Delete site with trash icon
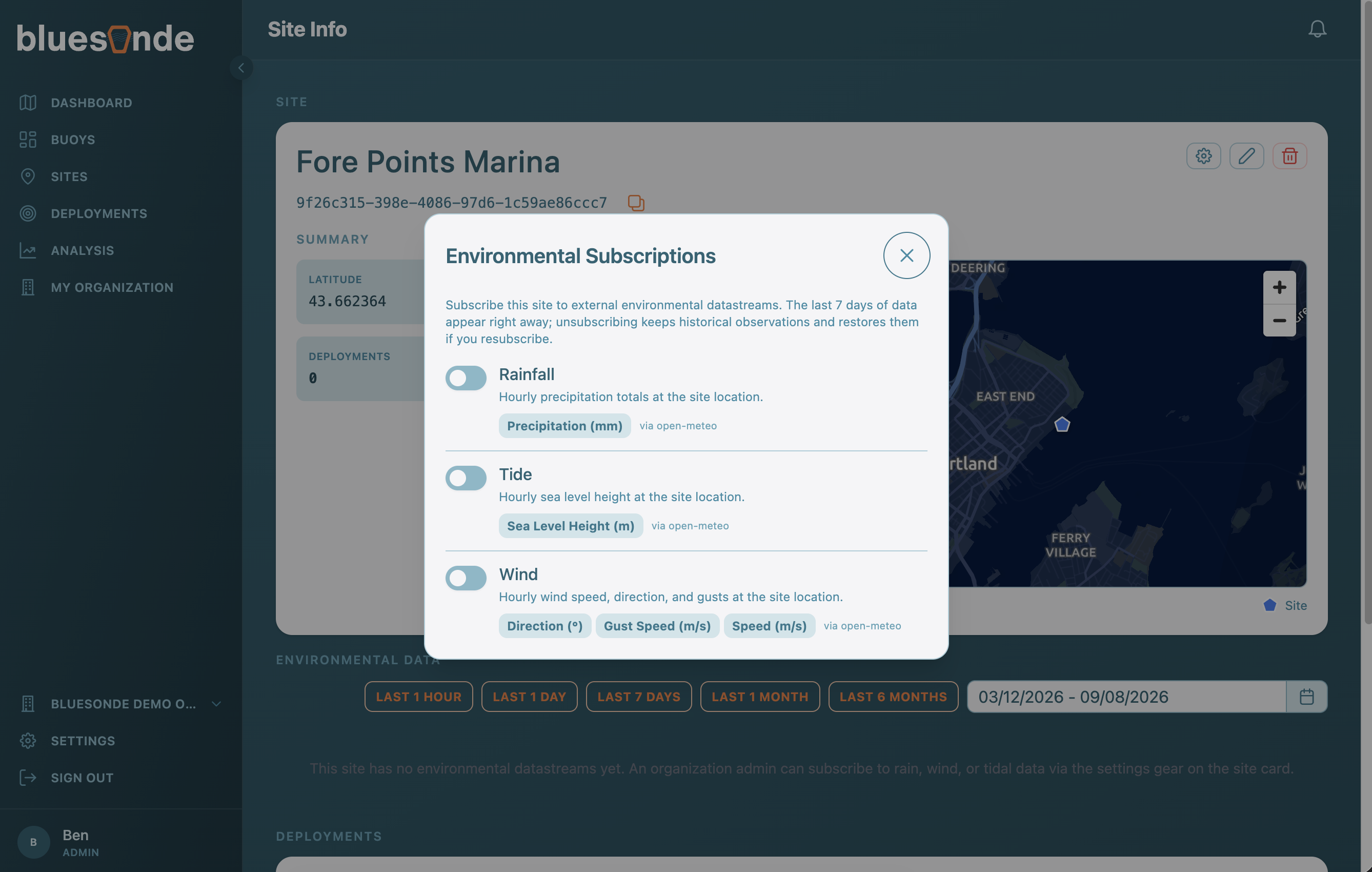 (x=1289, y=155)
